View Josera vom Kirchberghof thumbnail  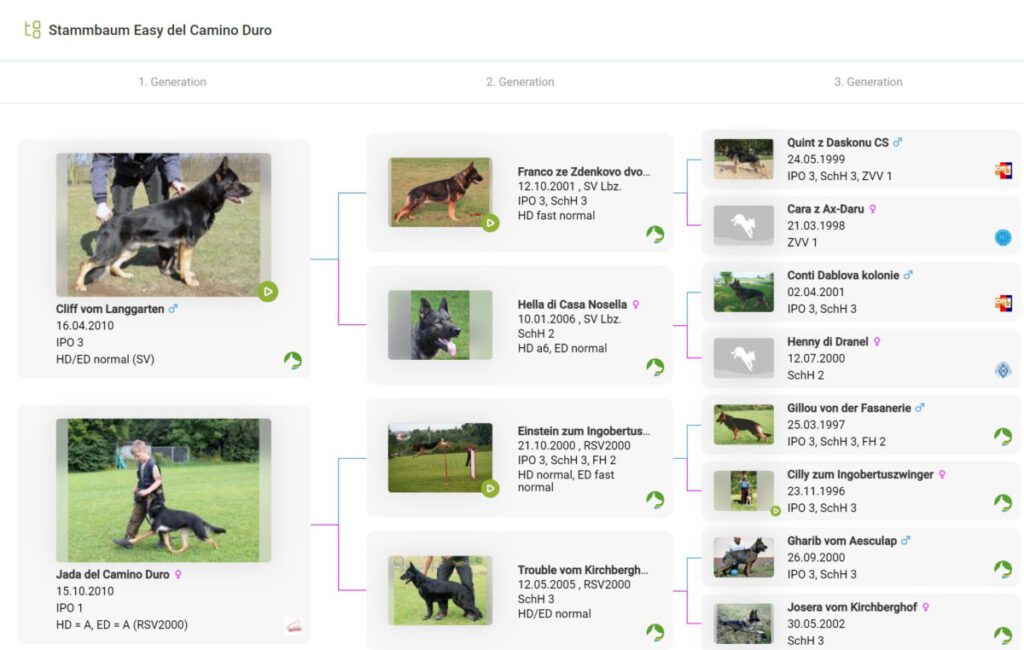[x=743, y=624]
